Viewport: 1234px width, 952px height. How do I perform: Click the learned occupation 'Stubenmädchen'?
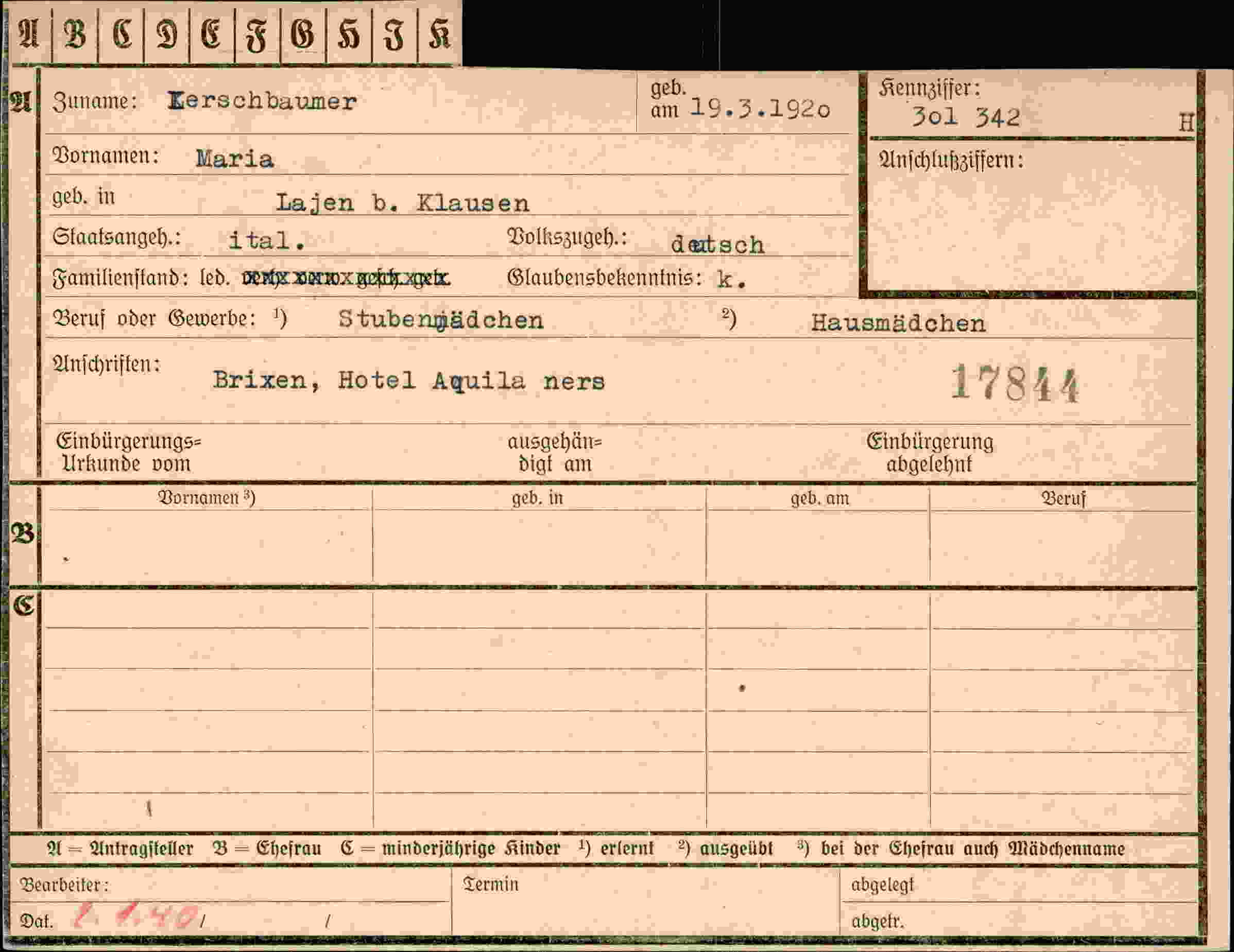441,320
